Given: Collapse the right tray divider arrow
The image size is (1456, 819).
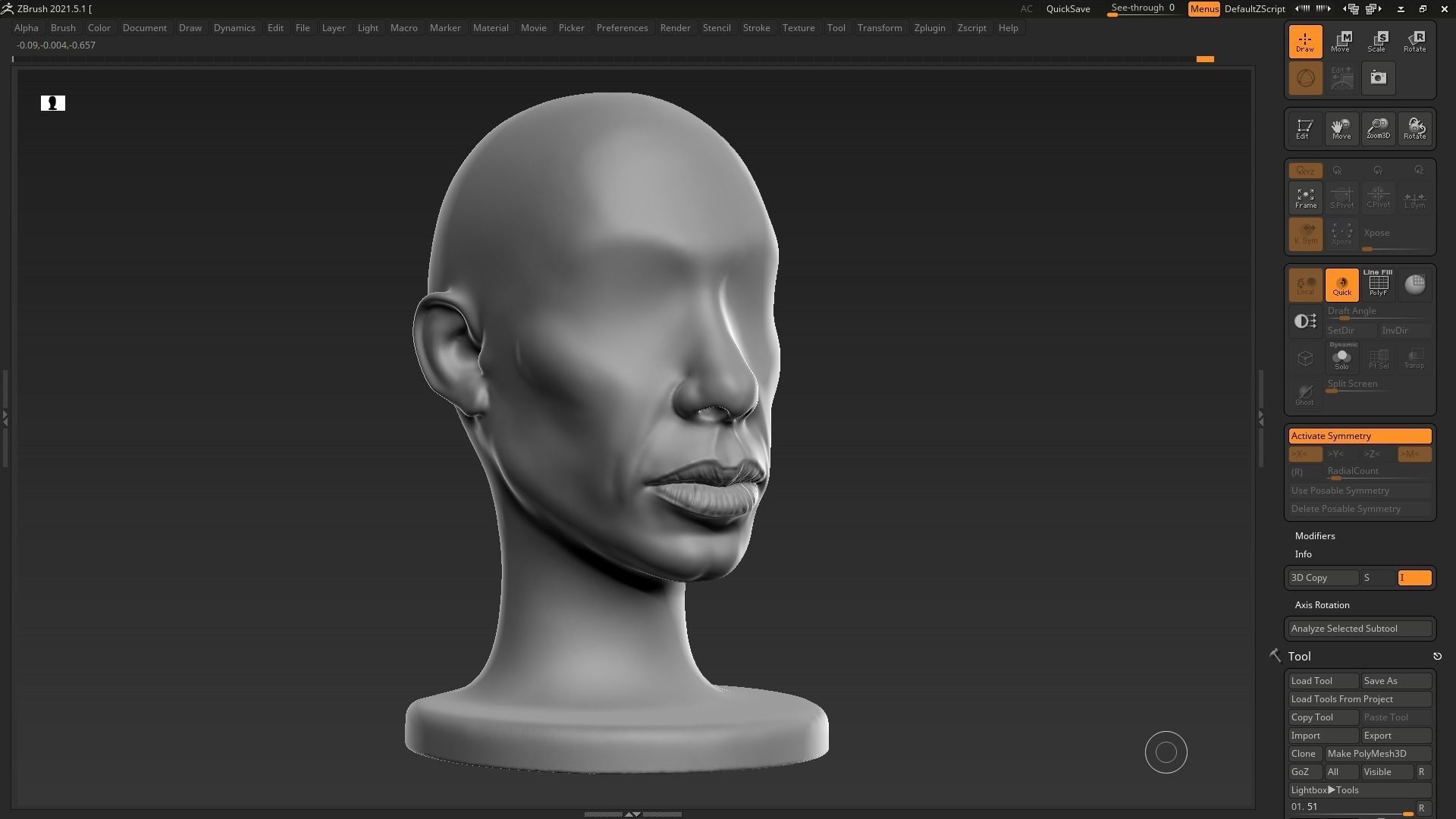Looking at the screenshot, I should pyautogui.click(x=1261, y=417).
